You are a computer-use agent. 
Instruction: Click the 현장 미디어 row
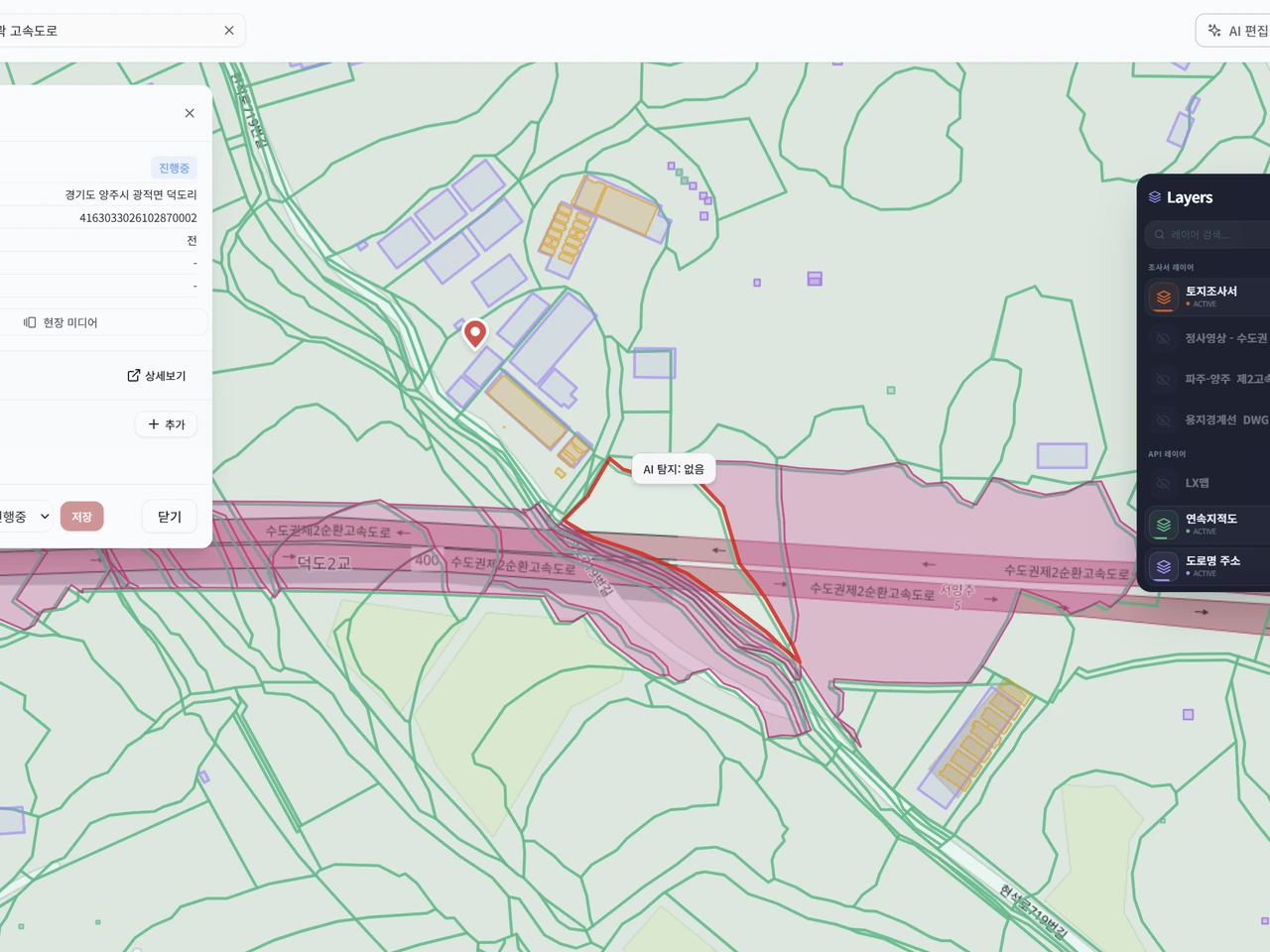pyautogui.click(x=104, y=322)
